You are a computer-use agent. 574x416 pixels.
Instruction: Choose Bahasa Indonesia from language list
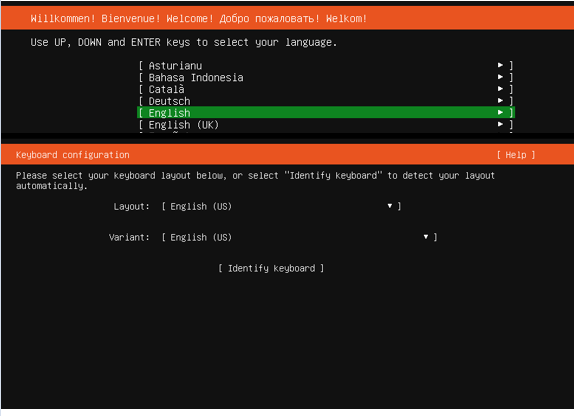326,77
